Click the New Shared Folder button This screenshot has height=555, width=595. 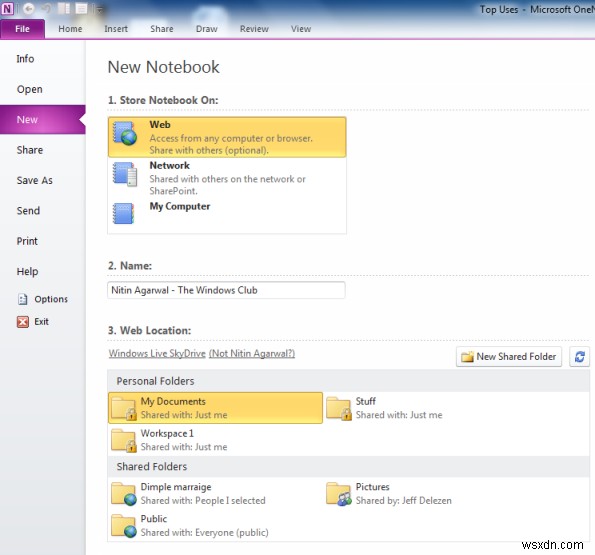point(509,357)
